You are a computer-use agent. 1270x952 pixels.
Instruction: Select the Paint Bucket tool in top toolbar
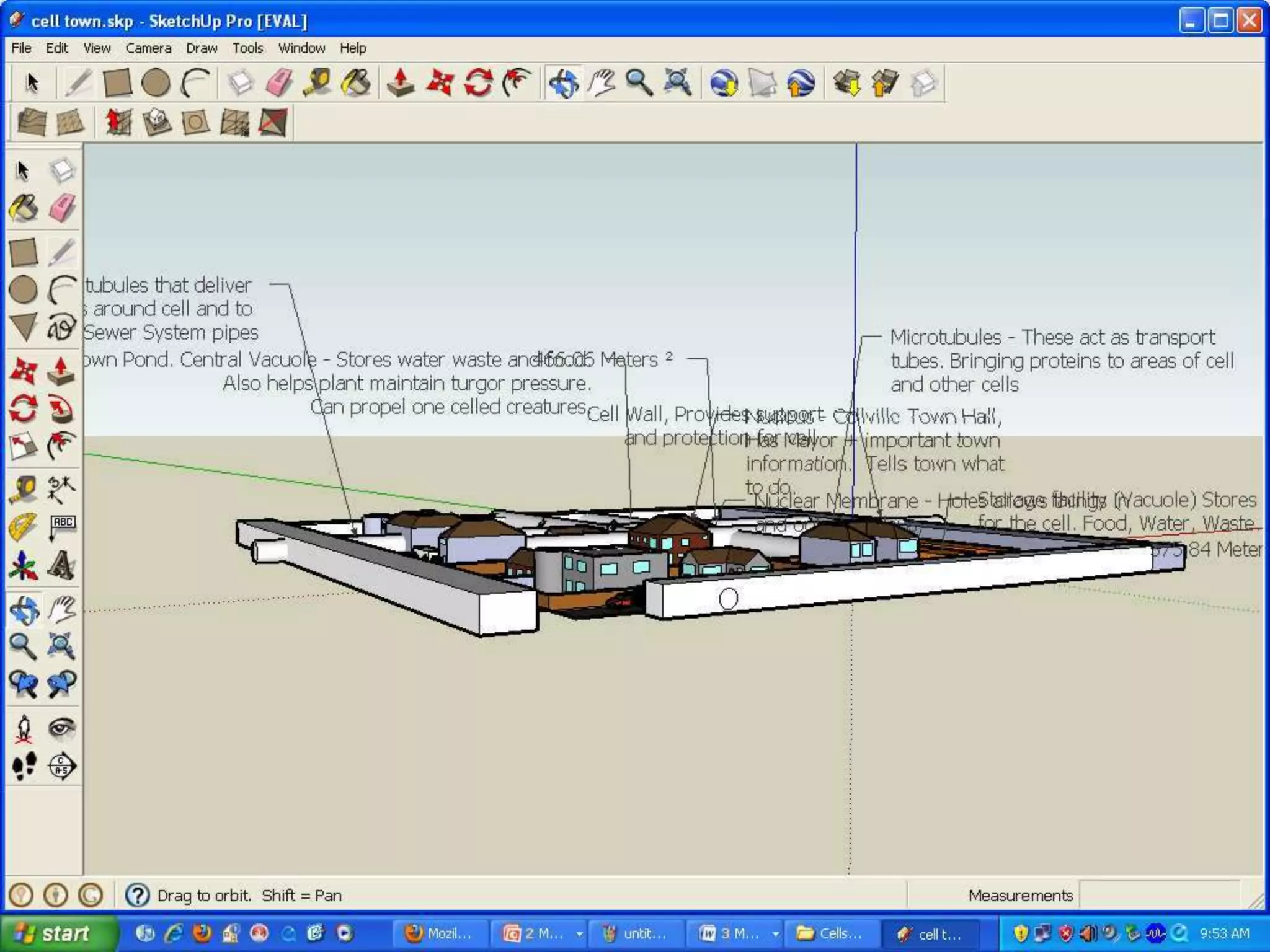coord(355,82)
